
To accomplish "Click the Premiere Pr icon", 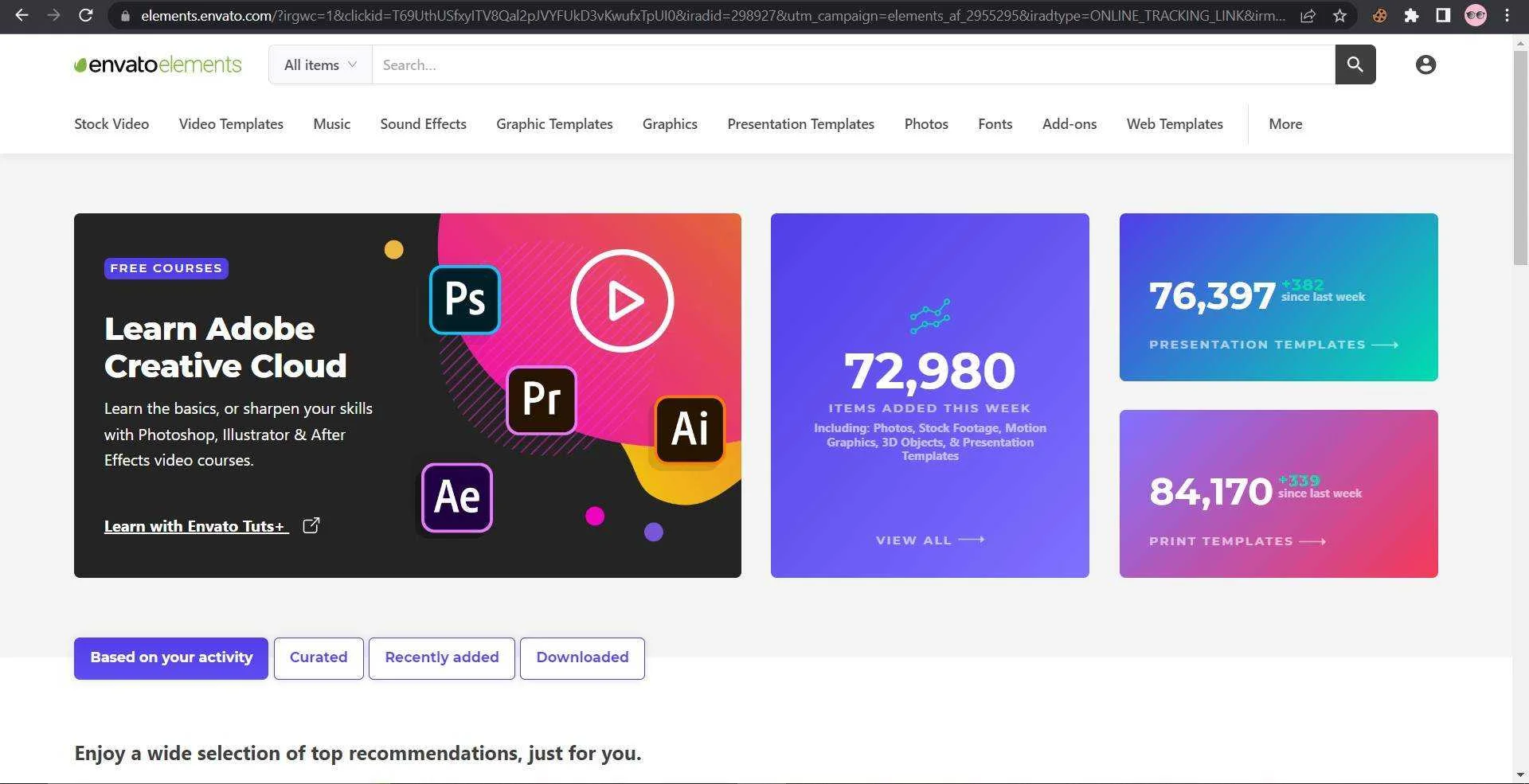I will tap(542, 400).
